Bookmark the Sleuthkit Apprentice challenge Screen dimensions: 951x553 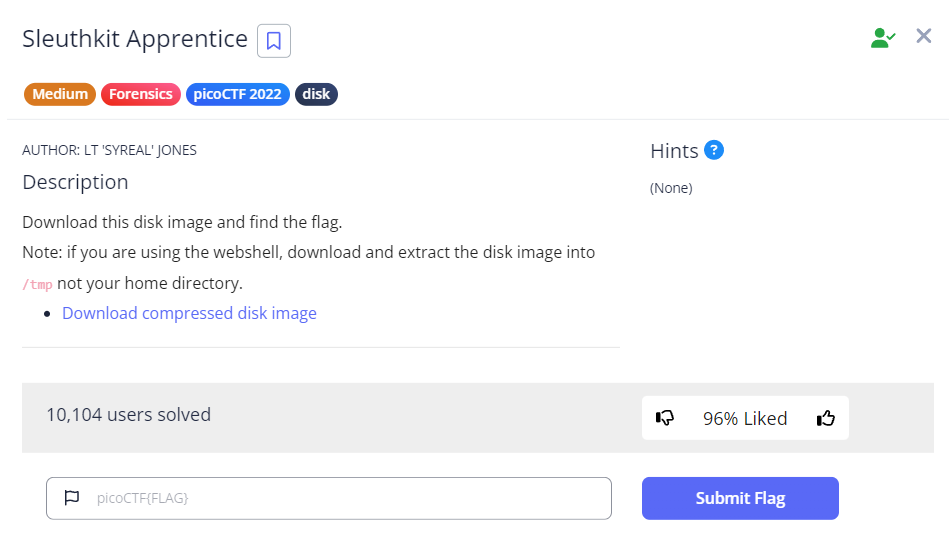pyautogui.click(x=274, y=41)
